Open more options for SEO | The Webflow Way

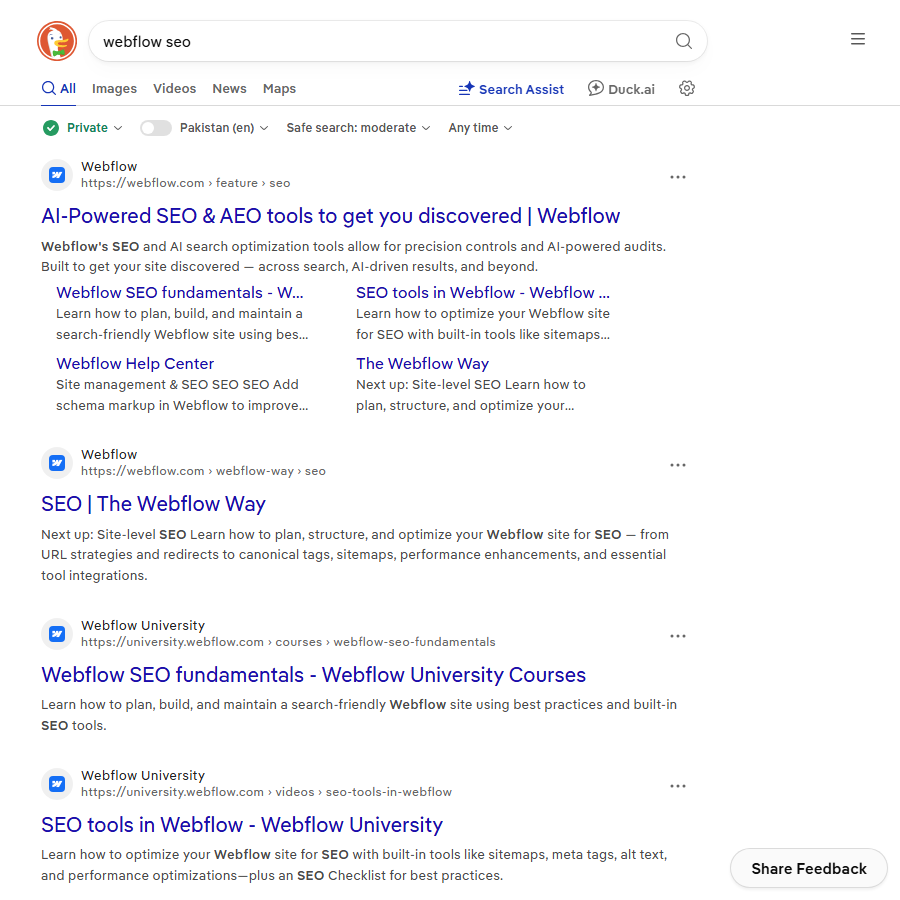pyautogui.click(x=678, y=465)
